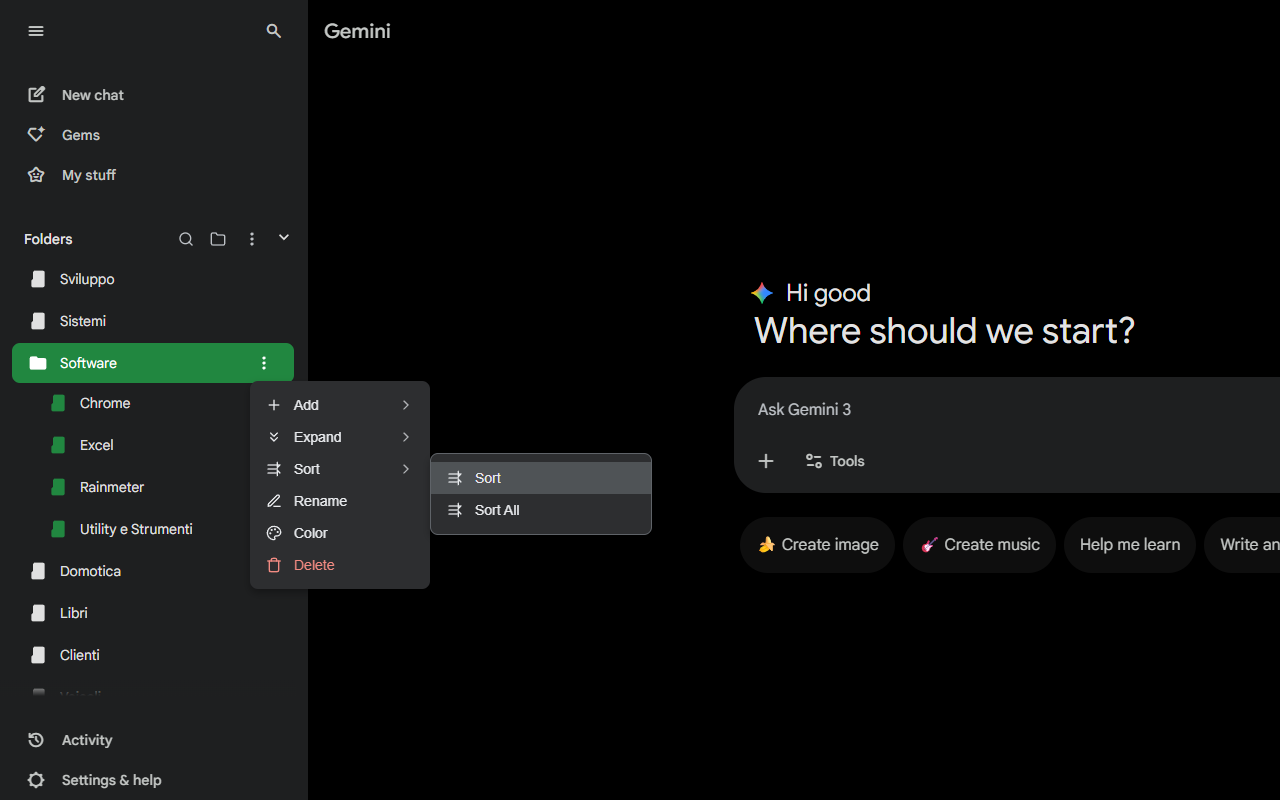This screenshot has height=800, width=1280.
Task: Click the Settings gear icon
Action: pyautogui.click(x=36, y=780)
